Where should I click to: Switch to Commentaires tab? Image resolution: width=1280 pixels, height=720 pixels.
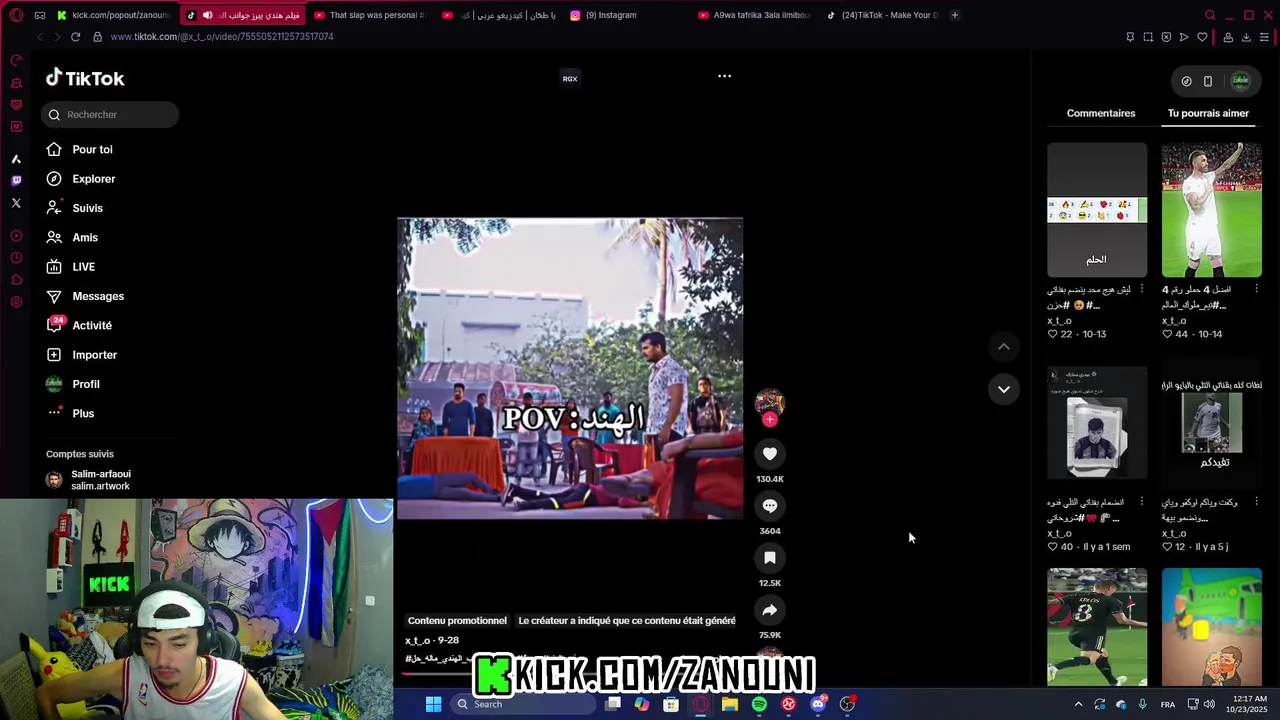[x=1101, y=113]
